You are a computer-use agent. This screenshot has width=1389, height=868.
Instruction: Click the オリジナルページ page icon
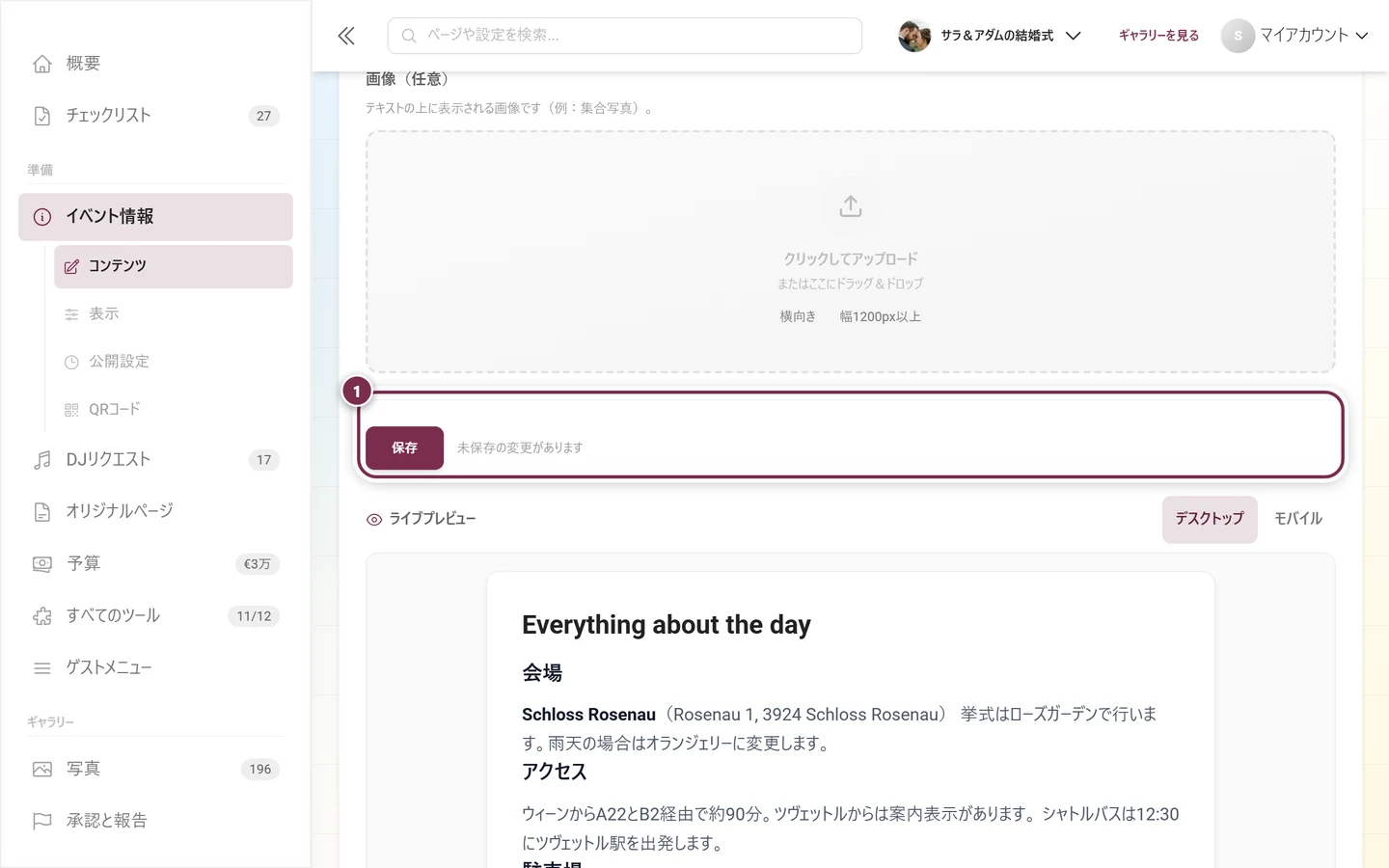tap(42, 512)
